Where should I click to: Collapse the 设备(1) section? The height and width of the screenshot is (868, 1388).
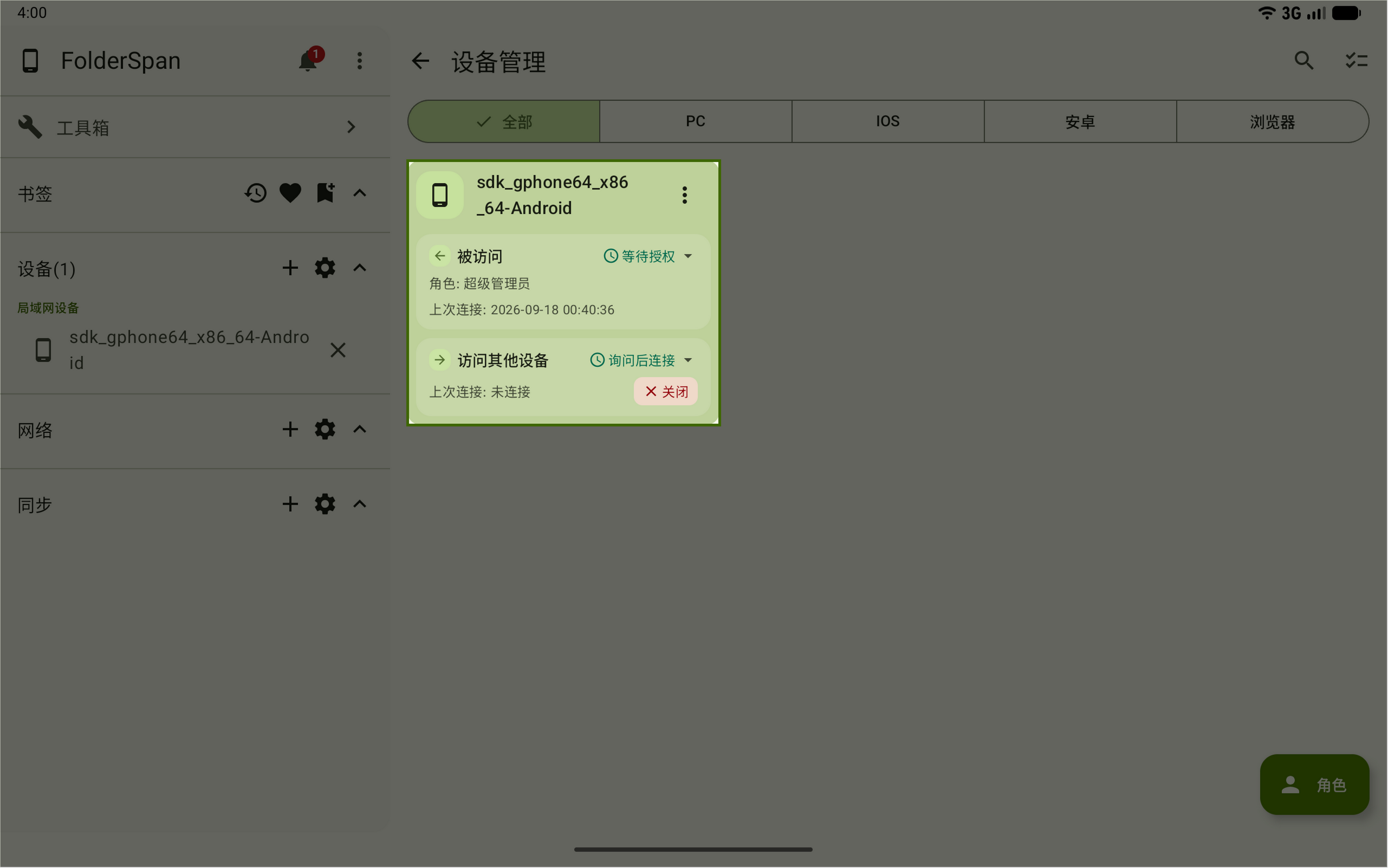click(360, 268)
